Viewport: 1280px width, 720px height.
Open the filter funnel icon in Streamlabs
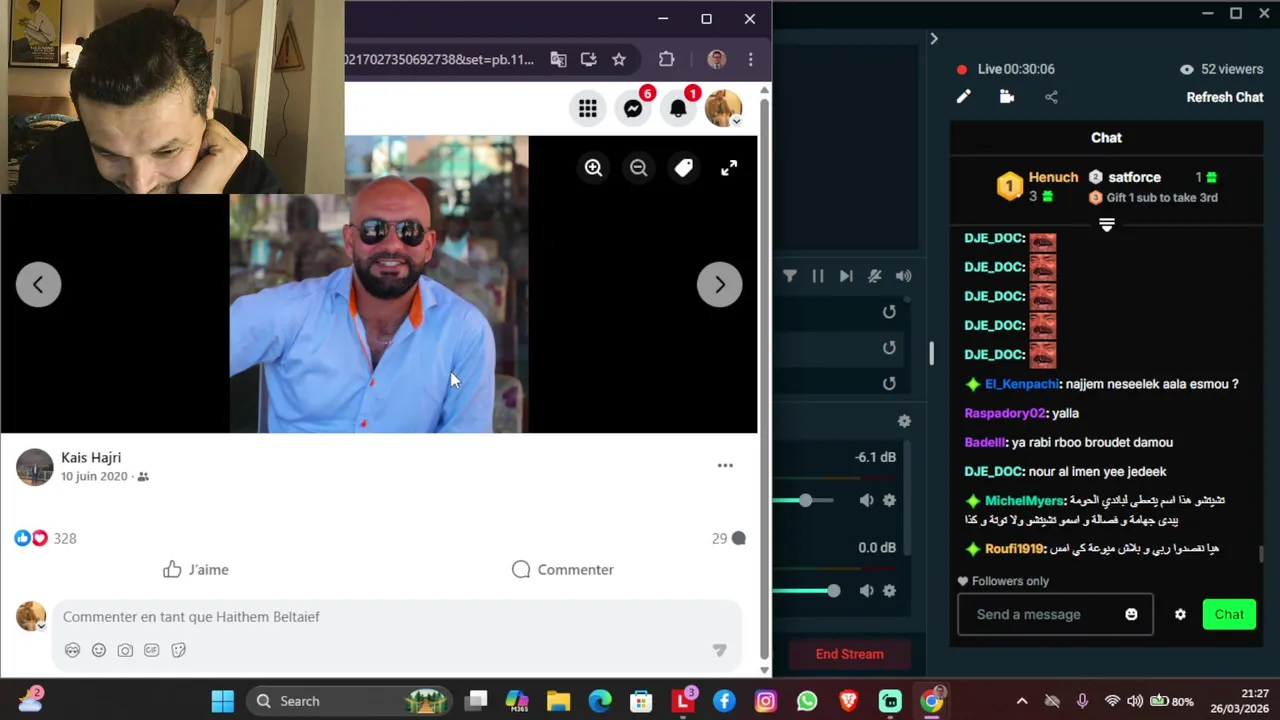click(790, 276)
